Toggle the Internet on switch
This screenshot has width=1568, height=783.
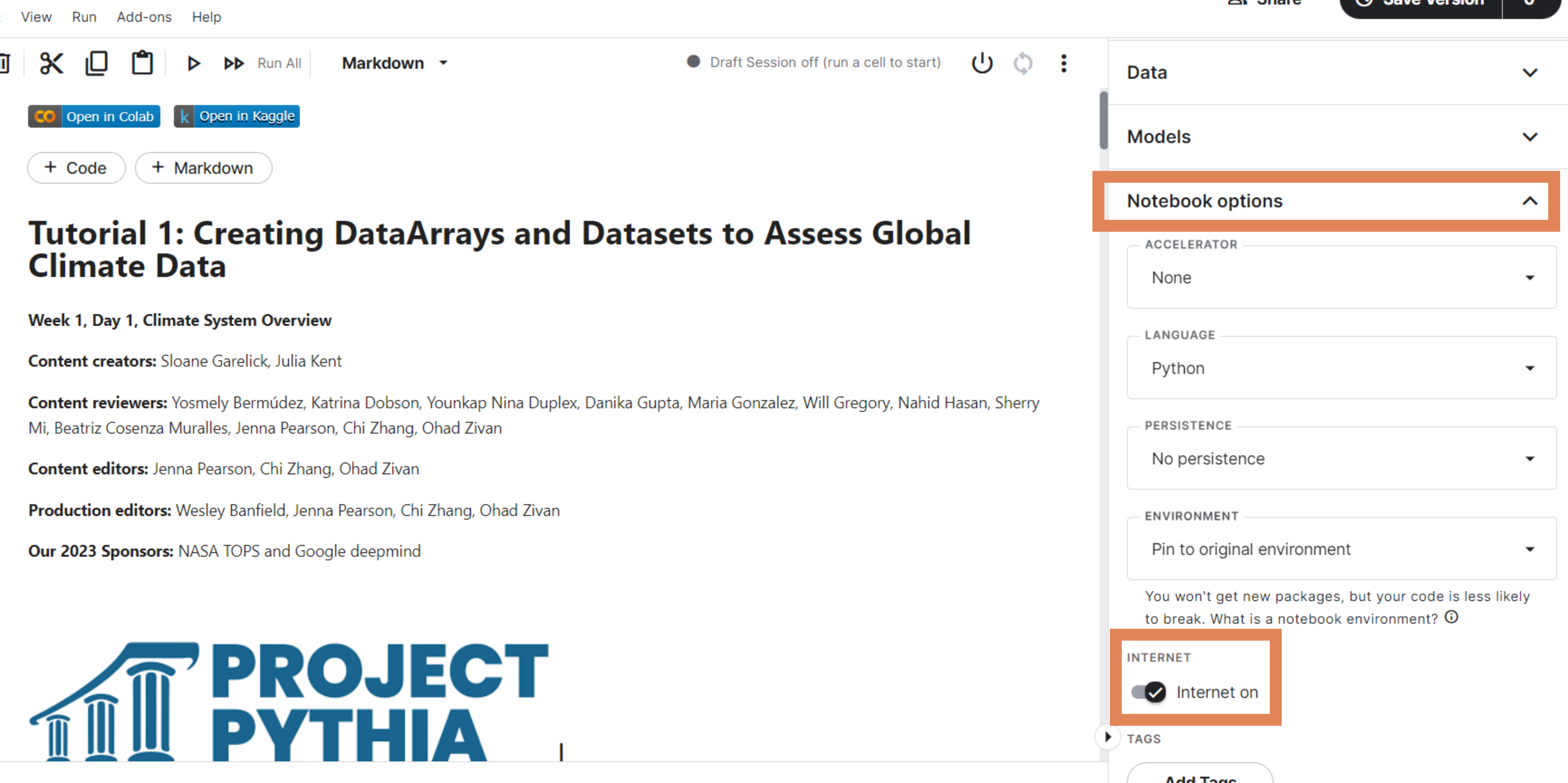click(x=1148, y=692)
